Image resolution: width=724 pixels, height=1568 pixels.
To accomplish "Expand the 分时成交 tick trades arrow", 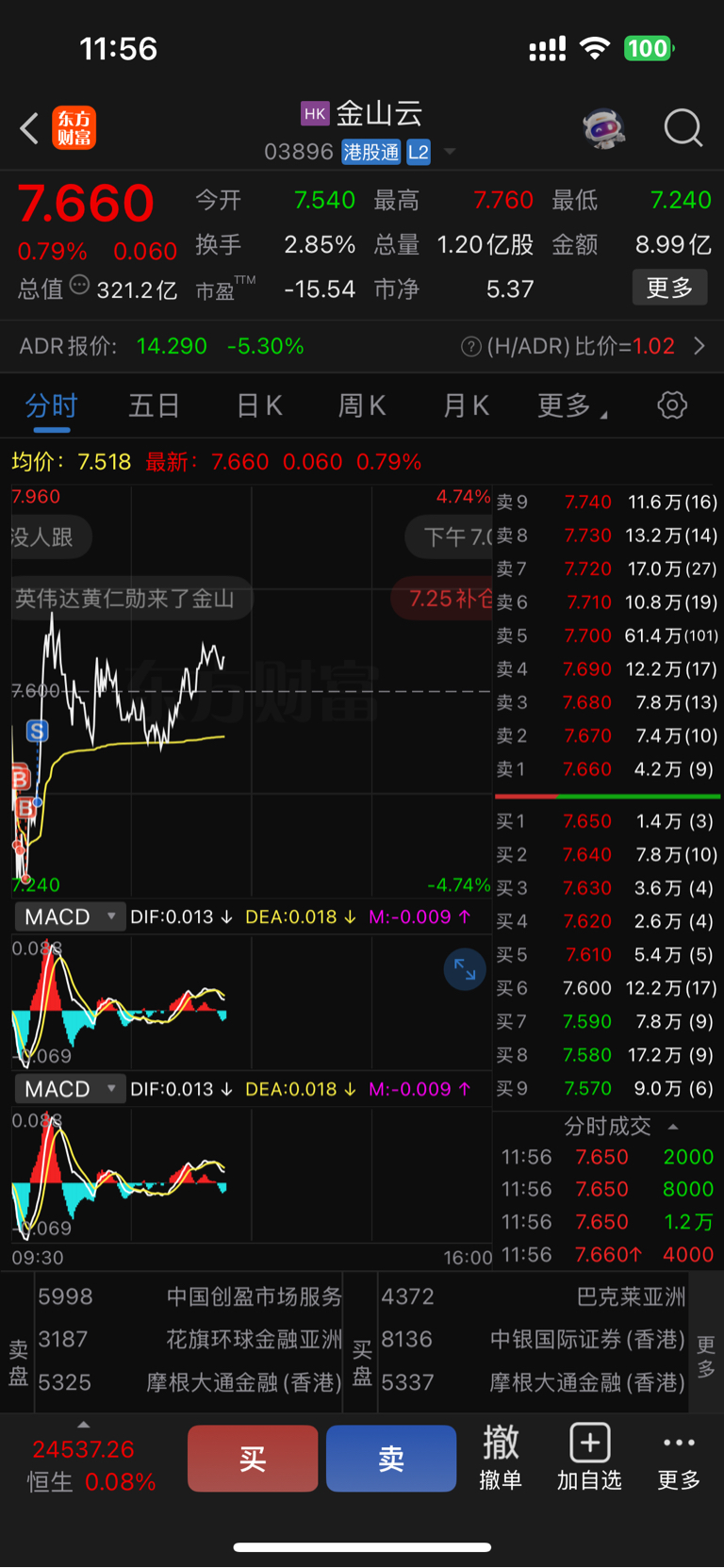I will [673, 1127].
